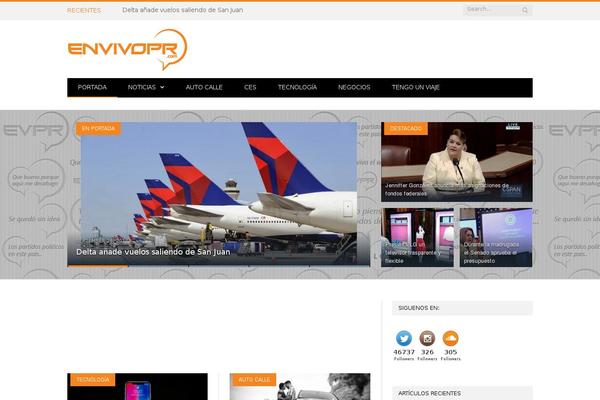Click the 305 SoundCloud followers count
The width and height of the screenshot is (600, 400).
450,352
